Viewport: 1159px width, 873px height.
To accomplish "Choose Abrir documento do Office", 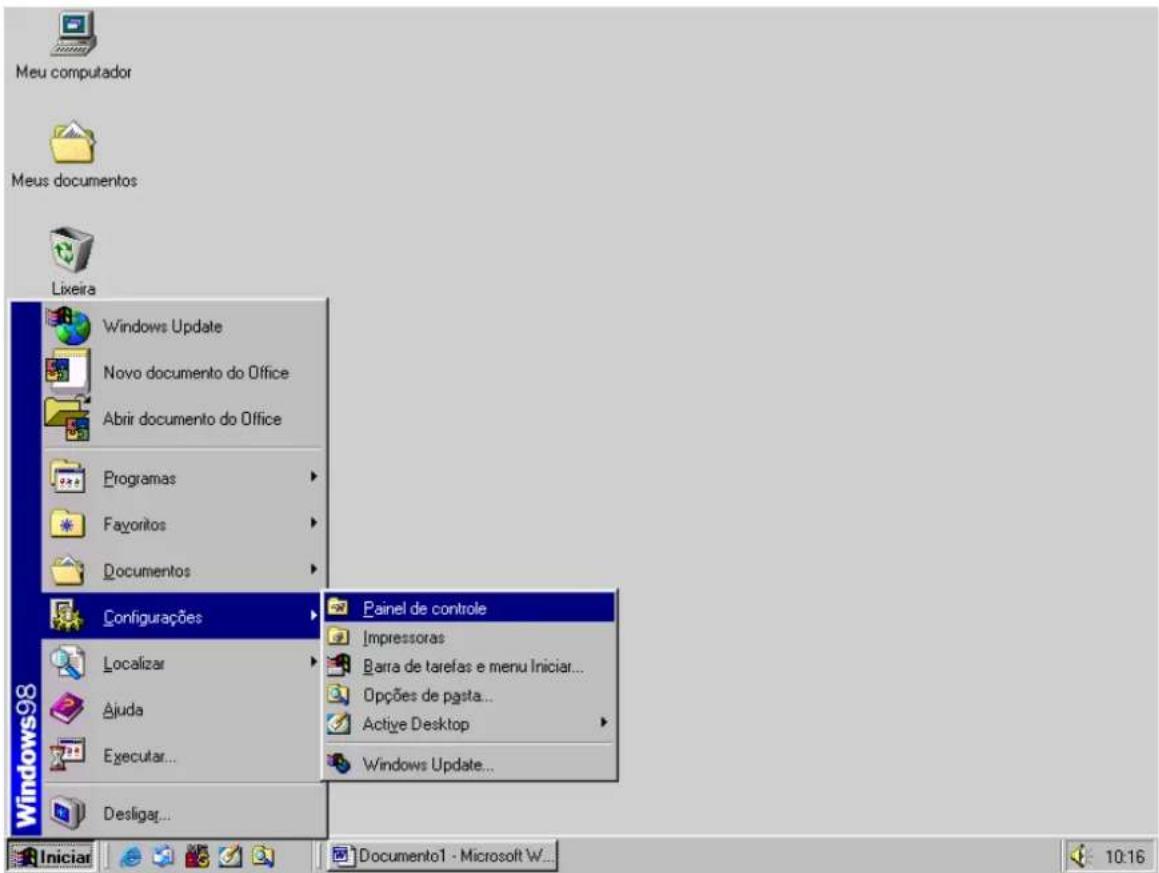I will (x=183, y=419).
